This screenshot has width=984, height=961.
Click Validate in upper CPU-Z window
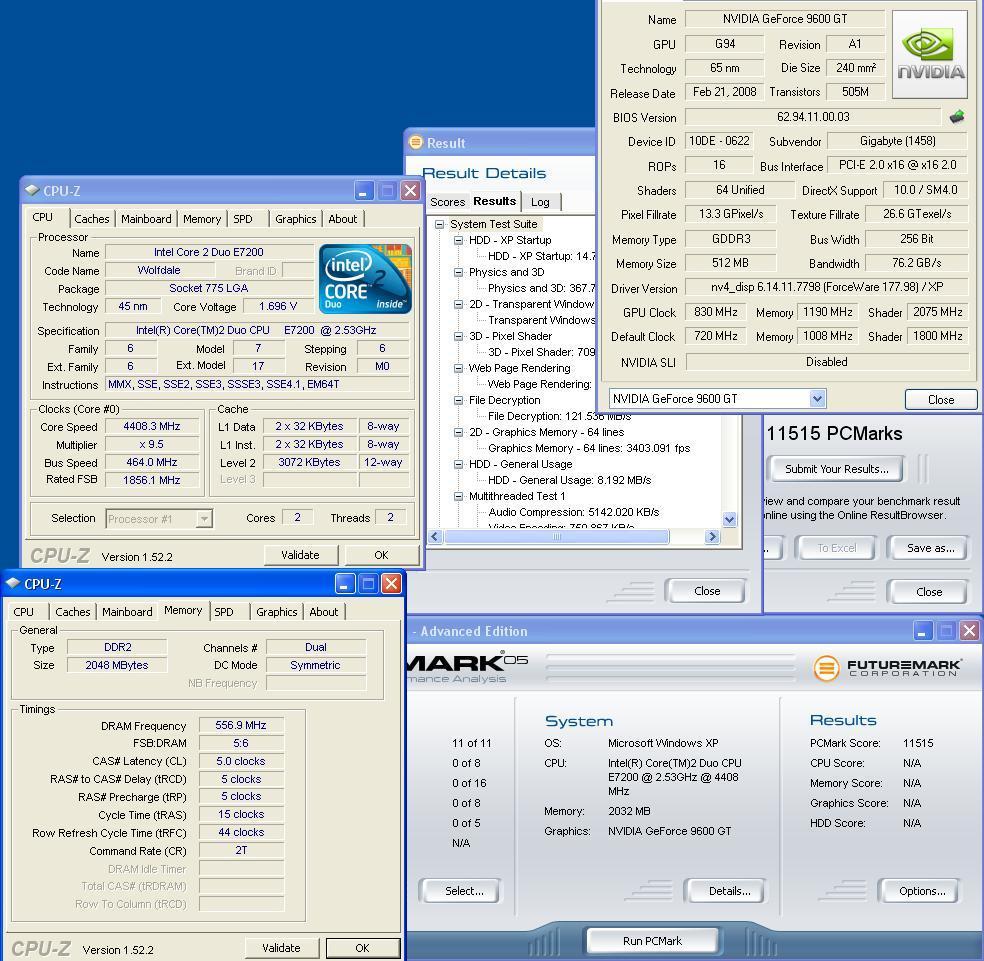[x=300, y=556]
